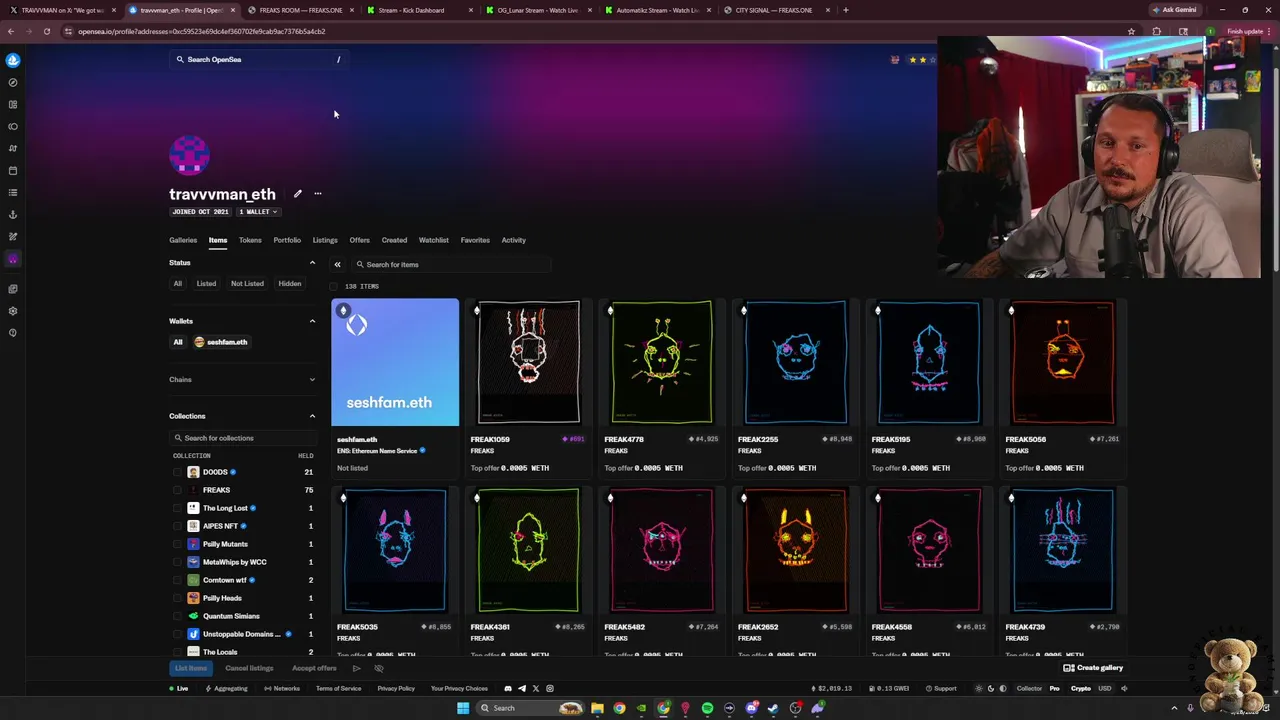Collapse the Status filter section

pyautogui.click(x=312, y=263)
